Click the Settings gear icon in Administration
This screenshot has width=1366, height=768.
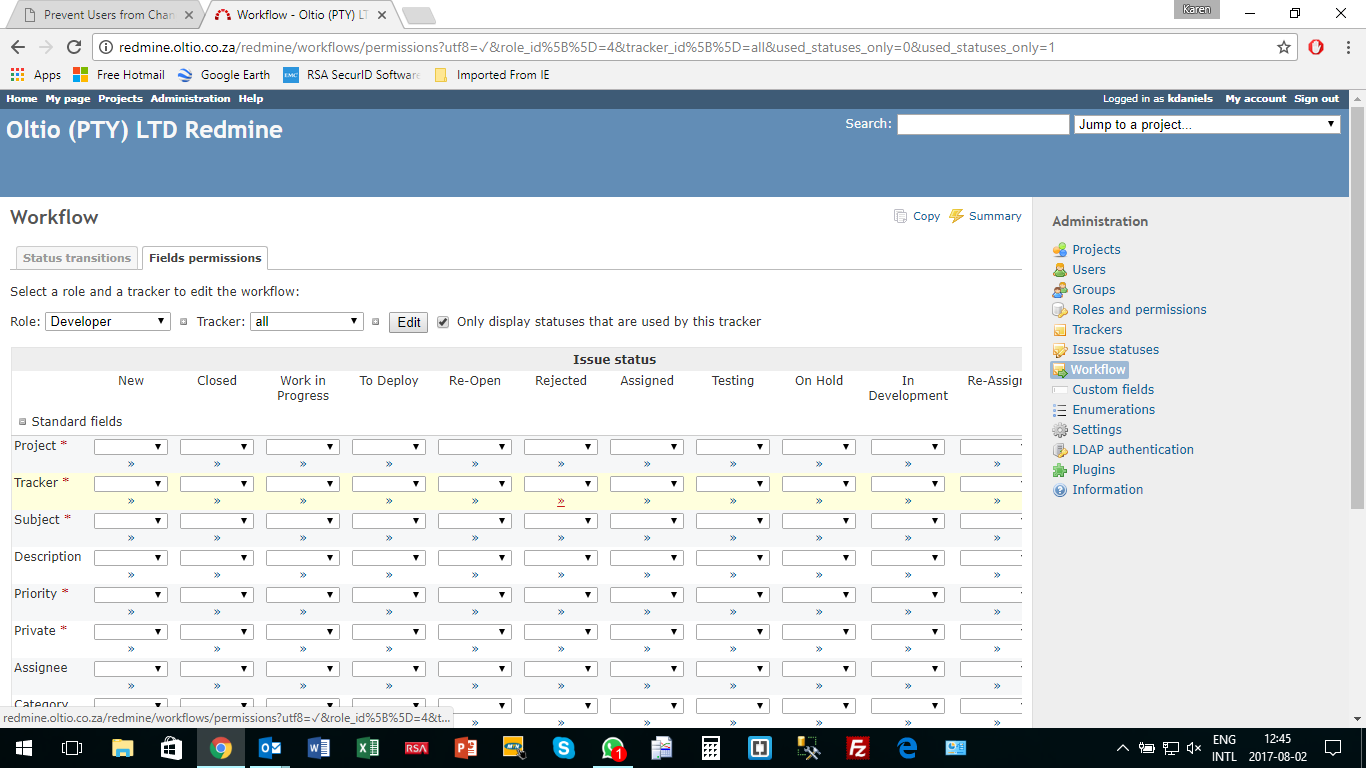[x=1060, y=430]
